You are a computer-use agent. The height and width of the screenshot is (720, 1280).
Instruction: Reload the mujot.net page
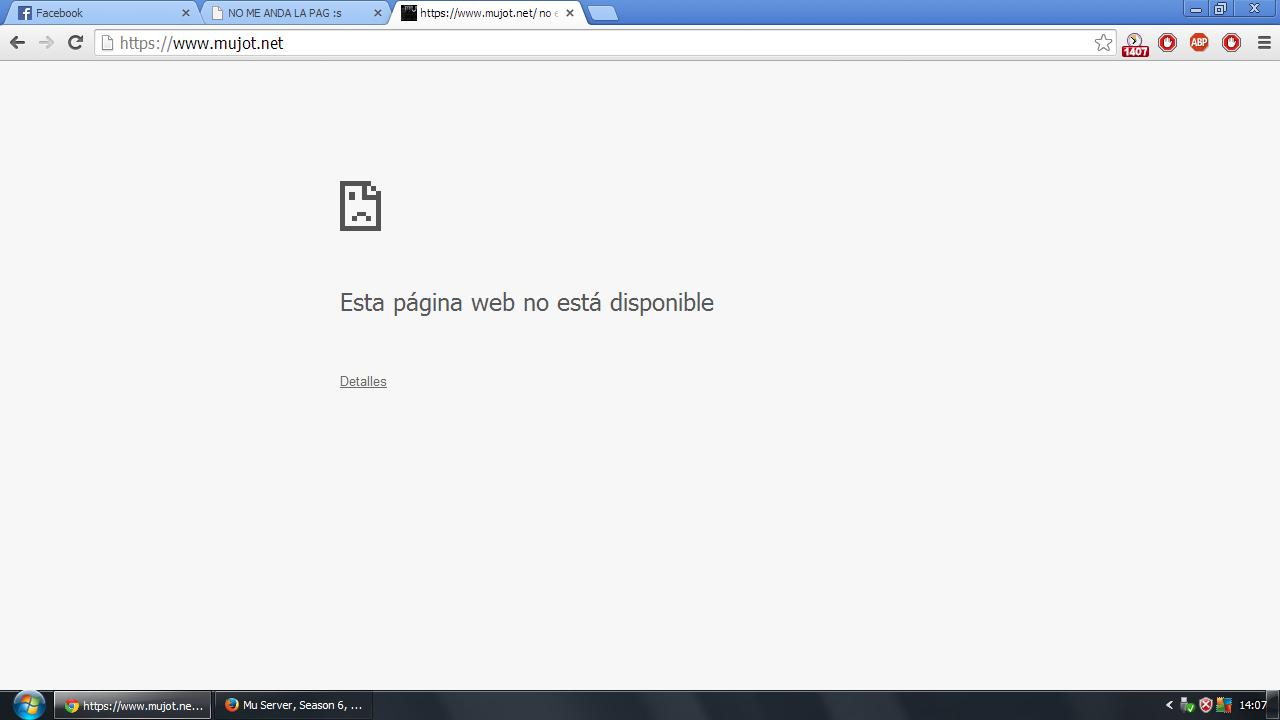click(75, 42)
